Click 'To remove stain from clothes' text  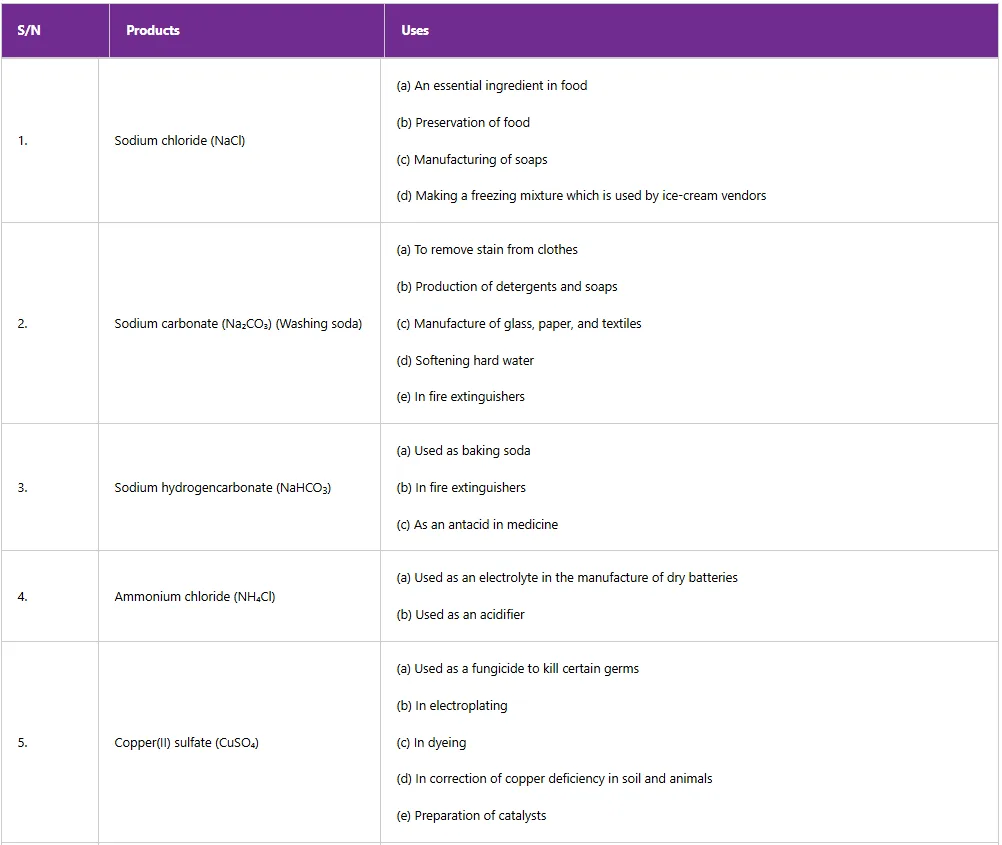point(487,250)
